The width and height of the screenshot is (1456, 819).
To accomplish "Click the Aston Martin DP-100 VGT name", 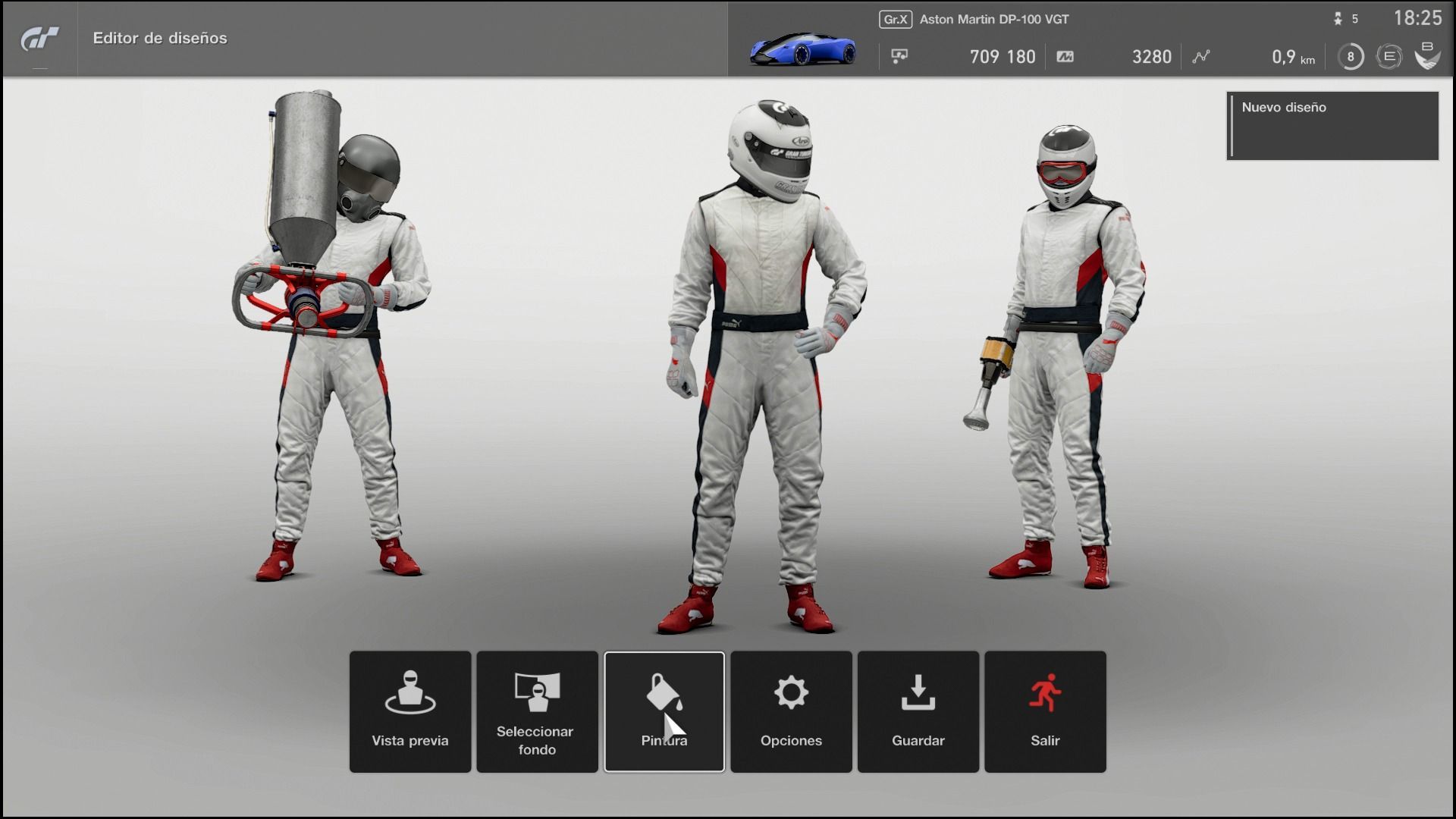I will point(993,20).
